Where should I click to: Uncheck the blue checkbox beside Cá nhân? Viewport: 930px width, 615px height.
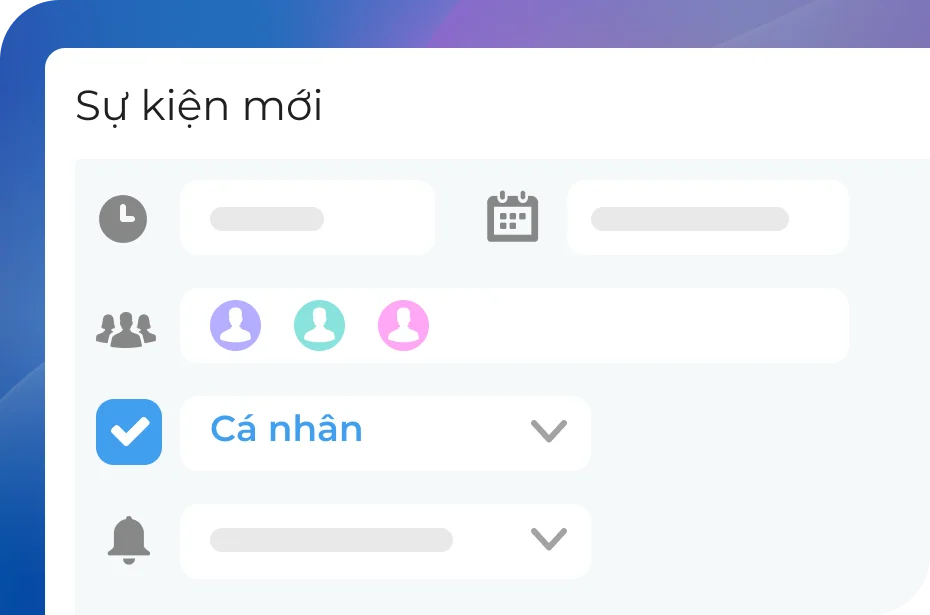tap(129, 432)
